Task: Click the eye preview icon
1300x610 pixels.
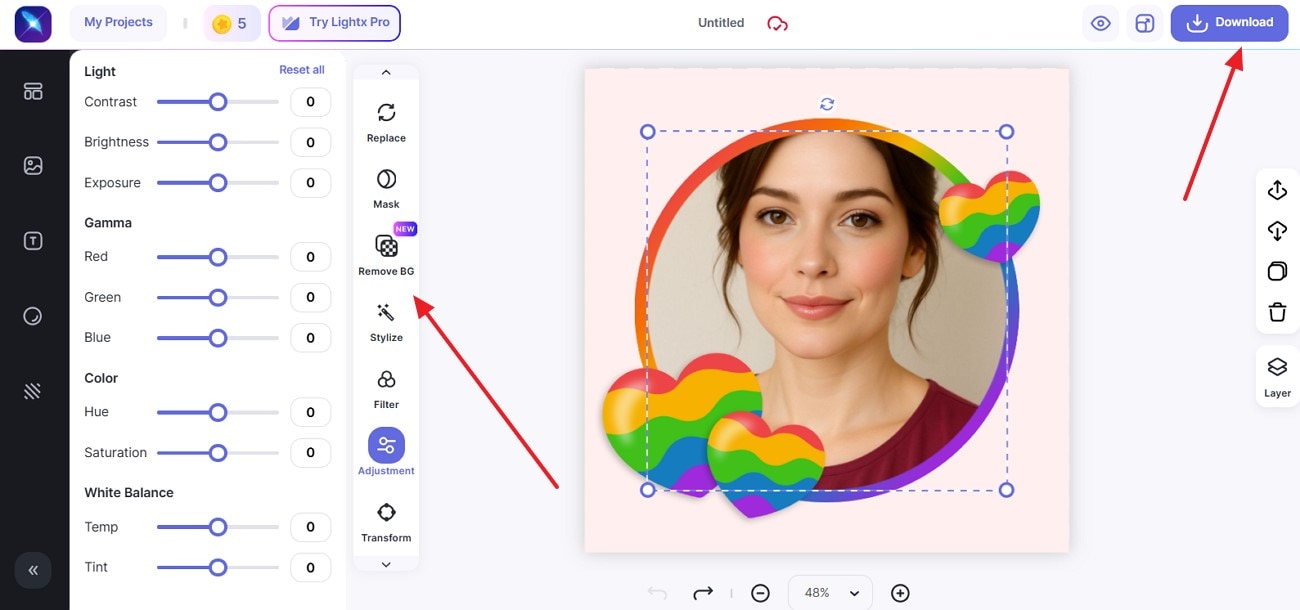Action: tap(1101, 23)
